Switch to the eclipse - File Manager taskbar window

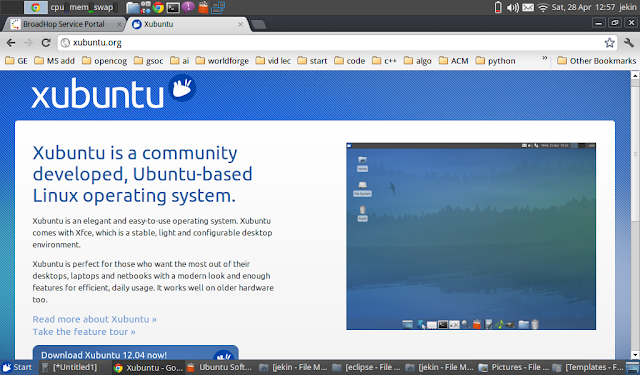click(x=366, y=367)
